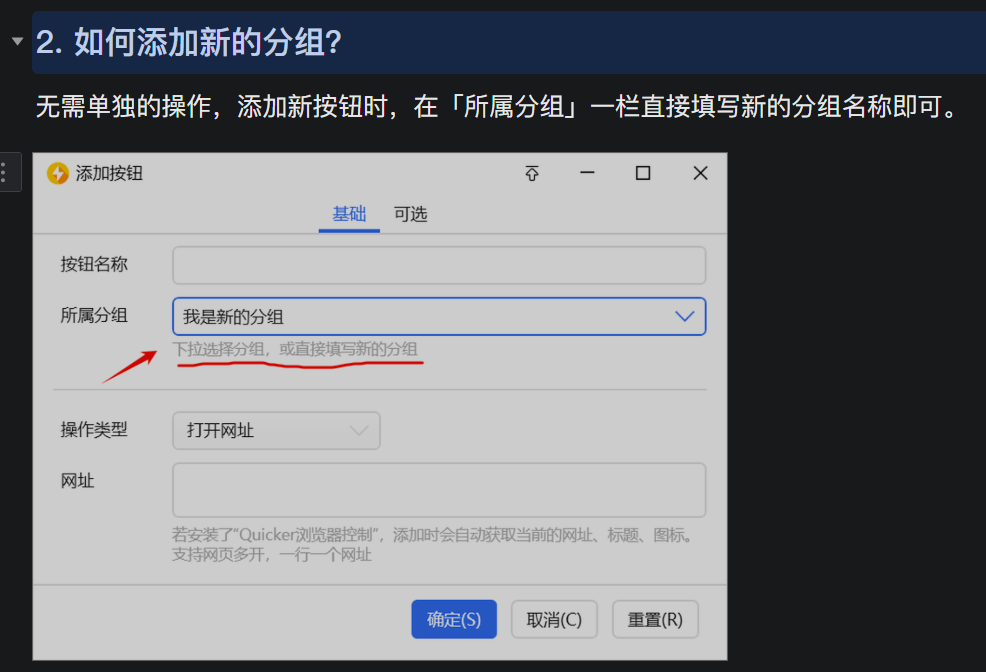Switch to the 可选 tab

click(x=411, y=215)
